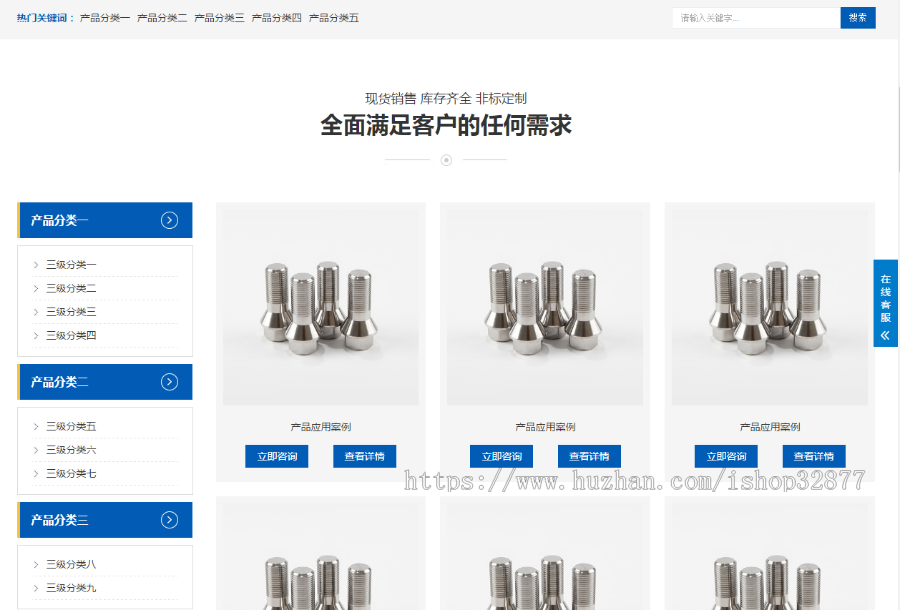This screenshot has height=610, width=900.
Task: Click 查看详情 on third product card
Action: coord(814,457)
